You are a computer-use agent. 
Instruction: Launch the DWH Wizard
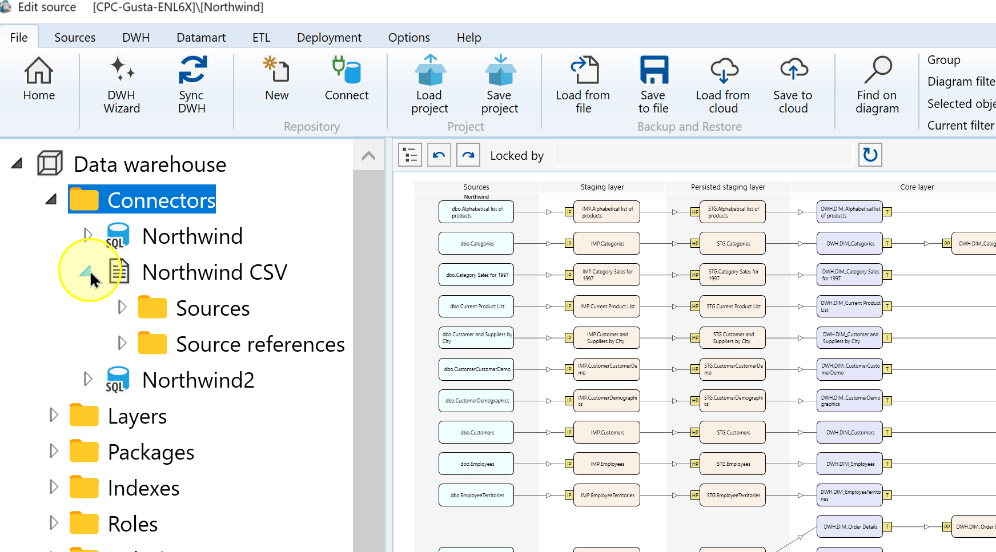tap(121, 85)
